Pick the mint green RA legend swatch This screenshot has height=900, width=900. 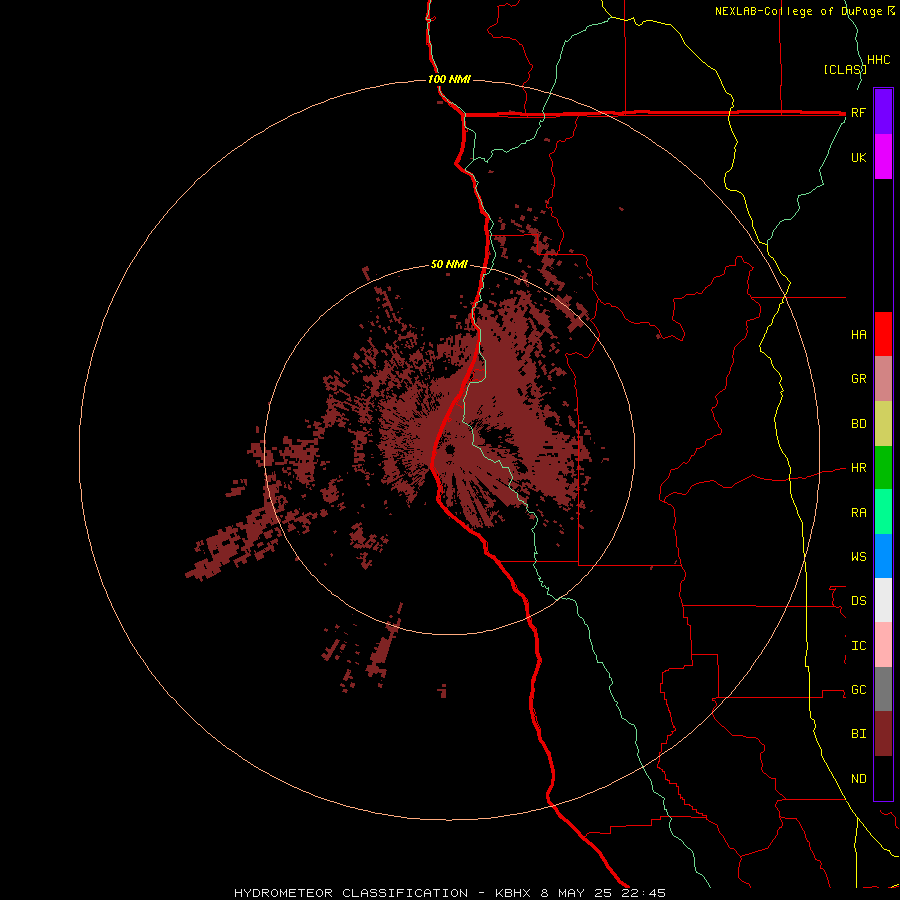point(883,512)
